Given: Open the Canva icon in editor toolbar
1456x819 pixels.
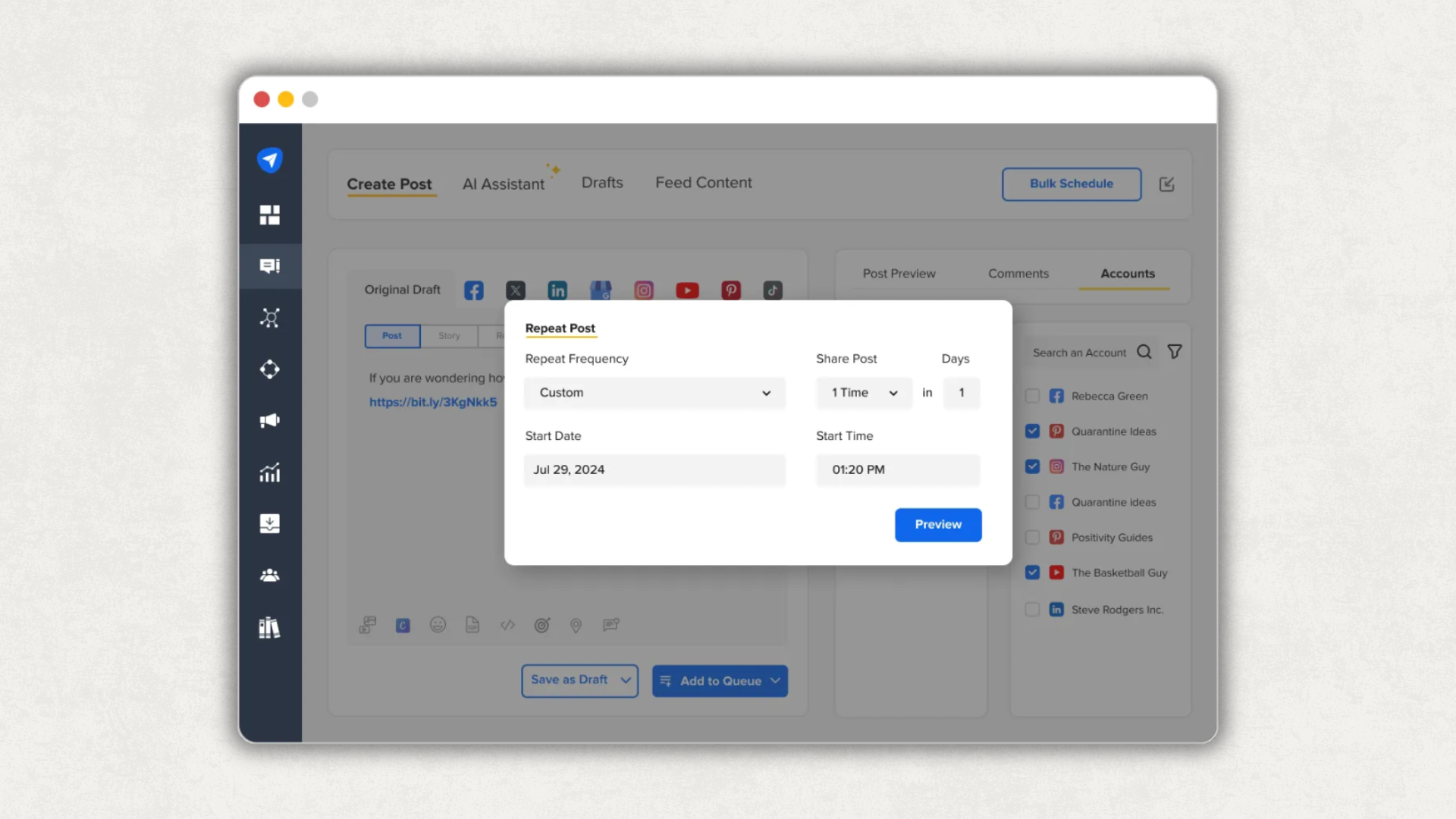Looking at the screenshot, I should tap(403, 626).
